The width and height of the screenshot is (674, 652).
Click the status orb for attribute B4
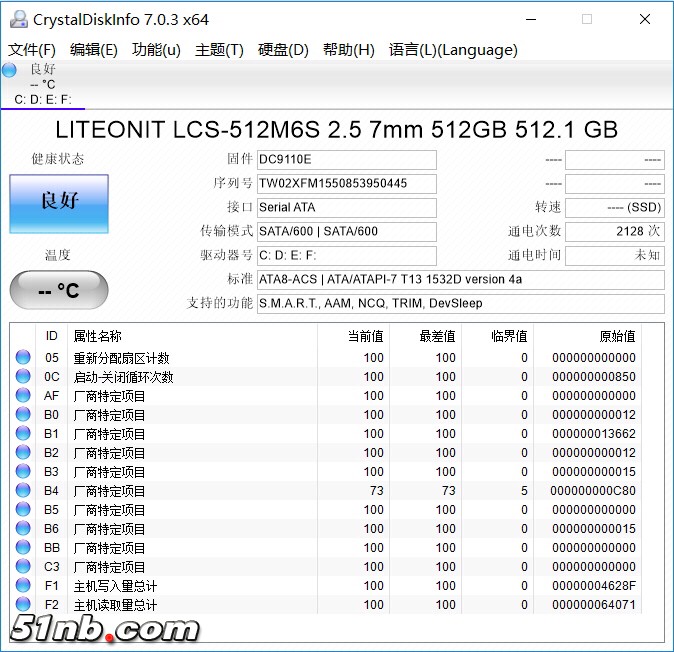click(x=23, y=491)
